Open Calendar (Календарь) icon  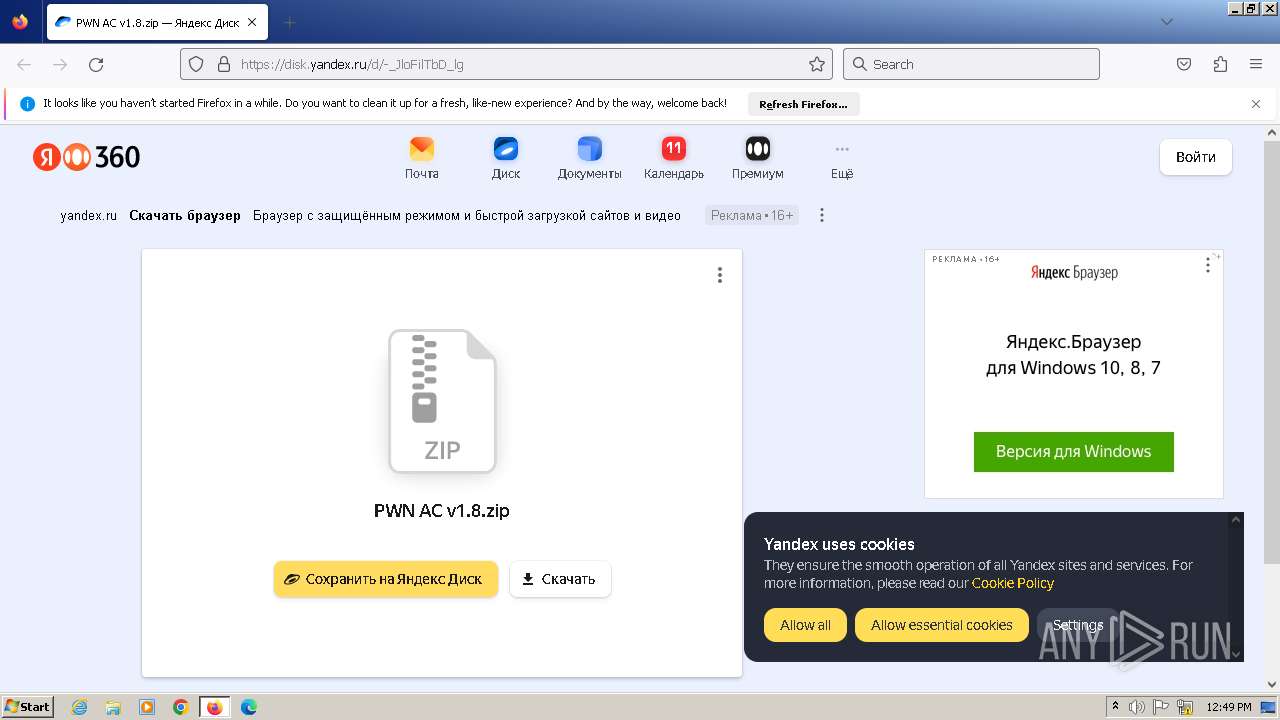[674, 158]
